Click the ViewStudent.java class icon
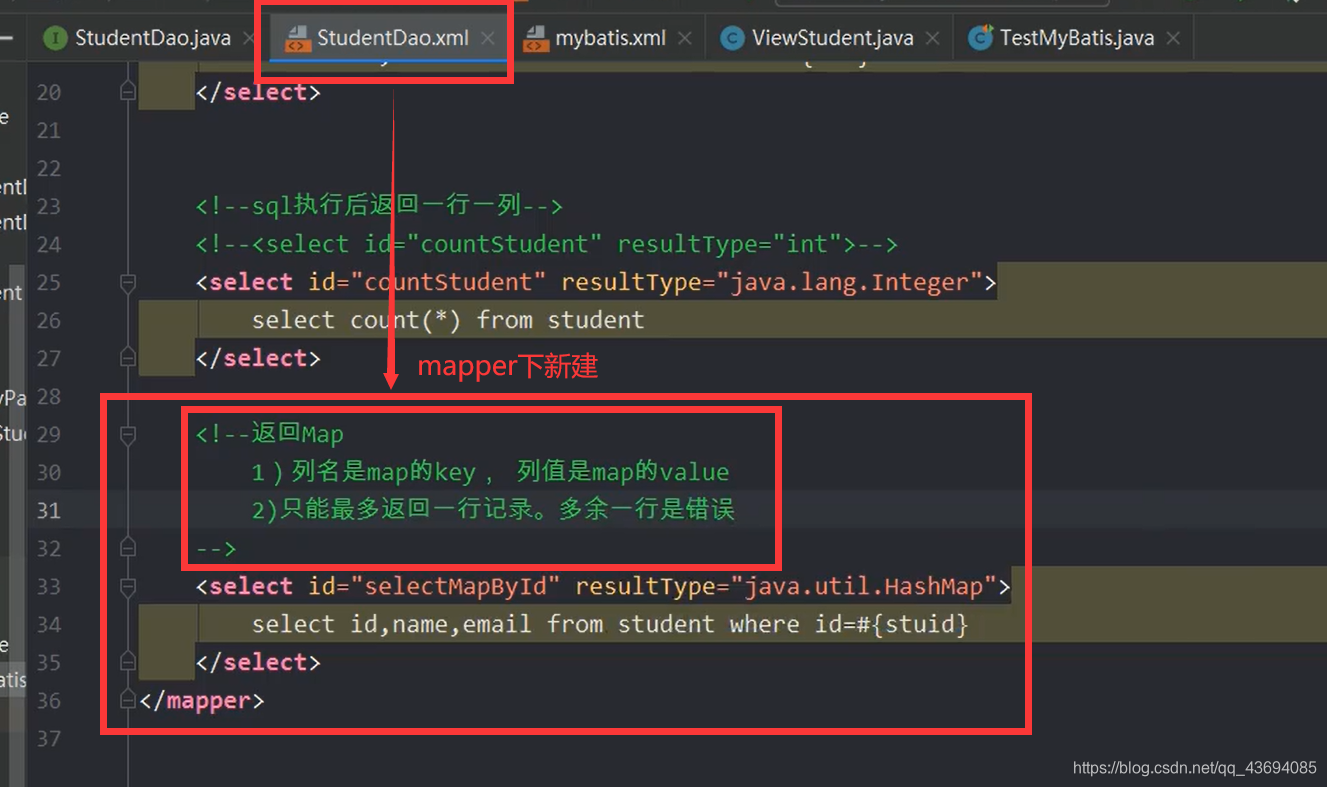 [x=732, y=38]
